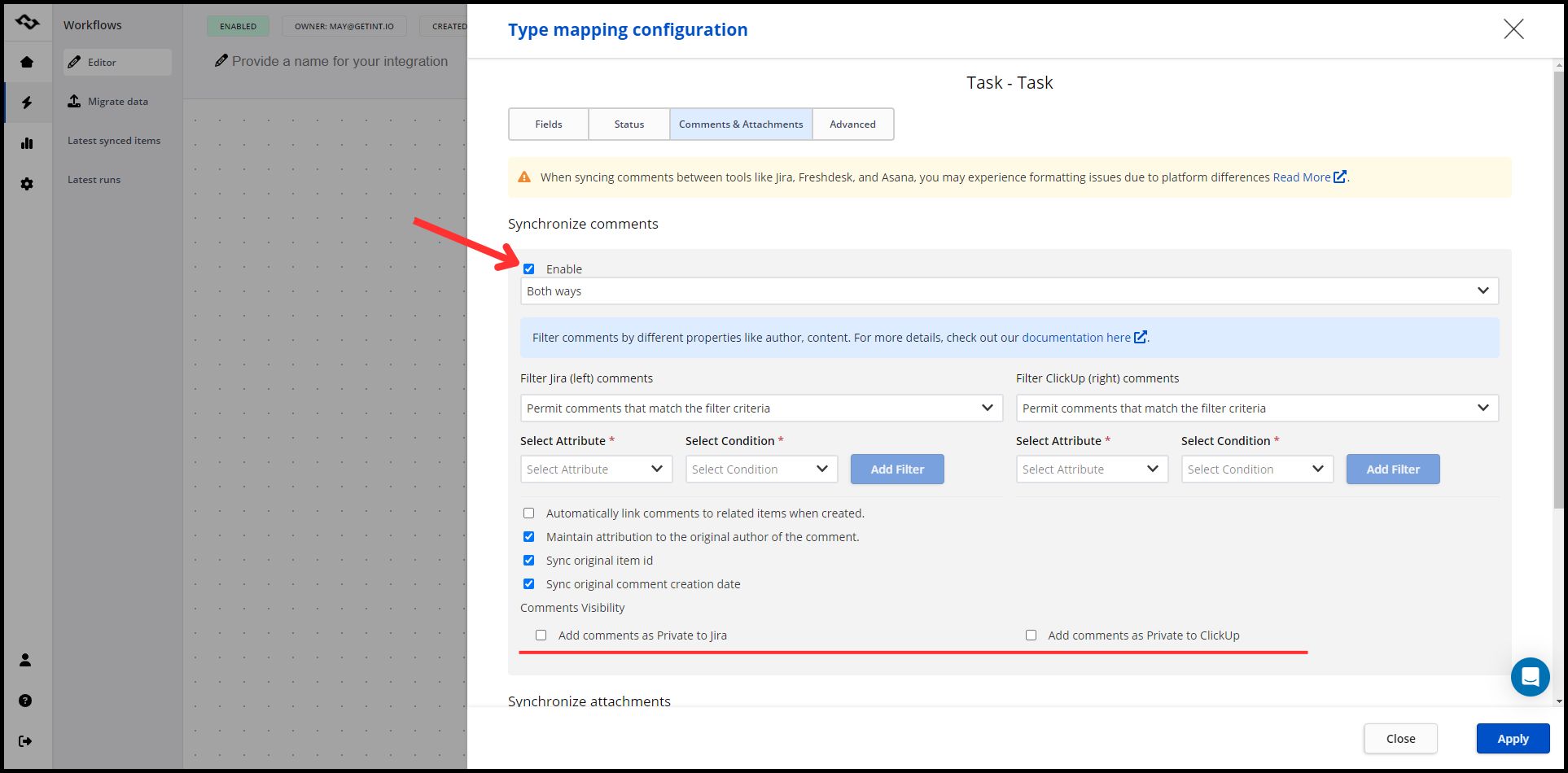Image resolution: width=1568 pixels, height=773 pixels.
Task: Check Add comments as Private to Jira
Action: coord(541,635)
